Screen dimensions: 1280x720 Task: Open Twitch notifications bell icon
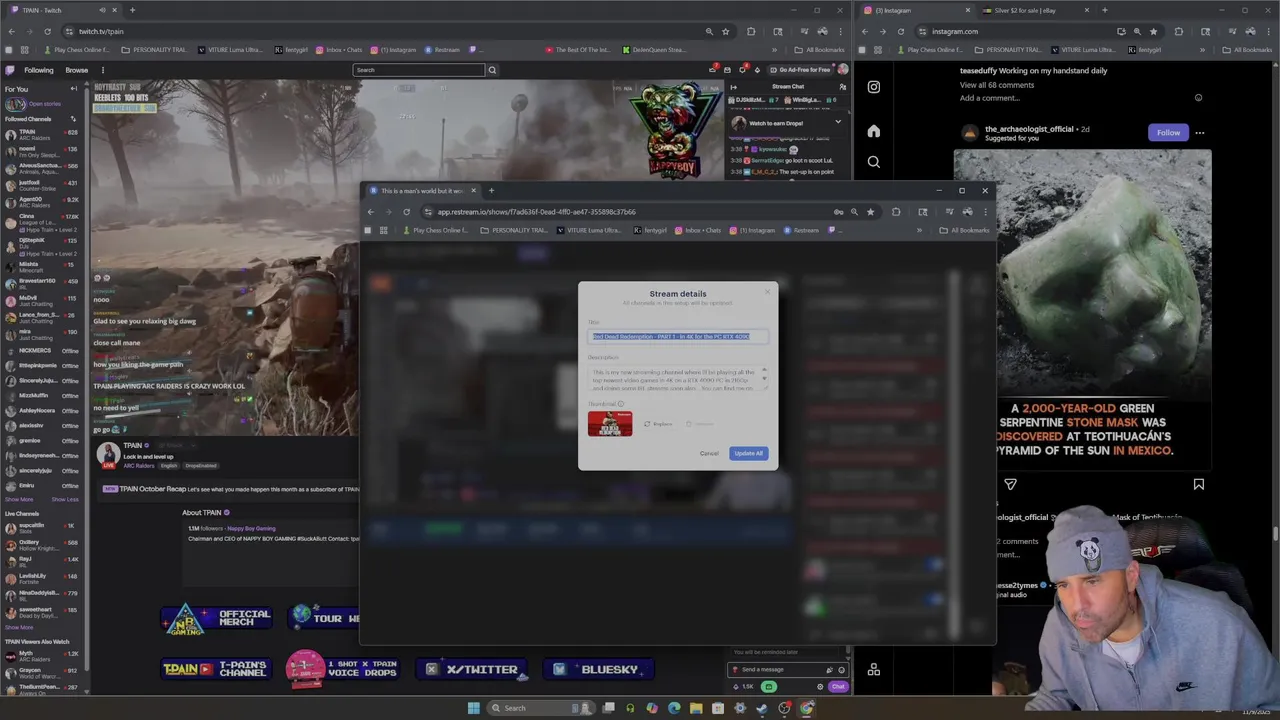(742, 70)
